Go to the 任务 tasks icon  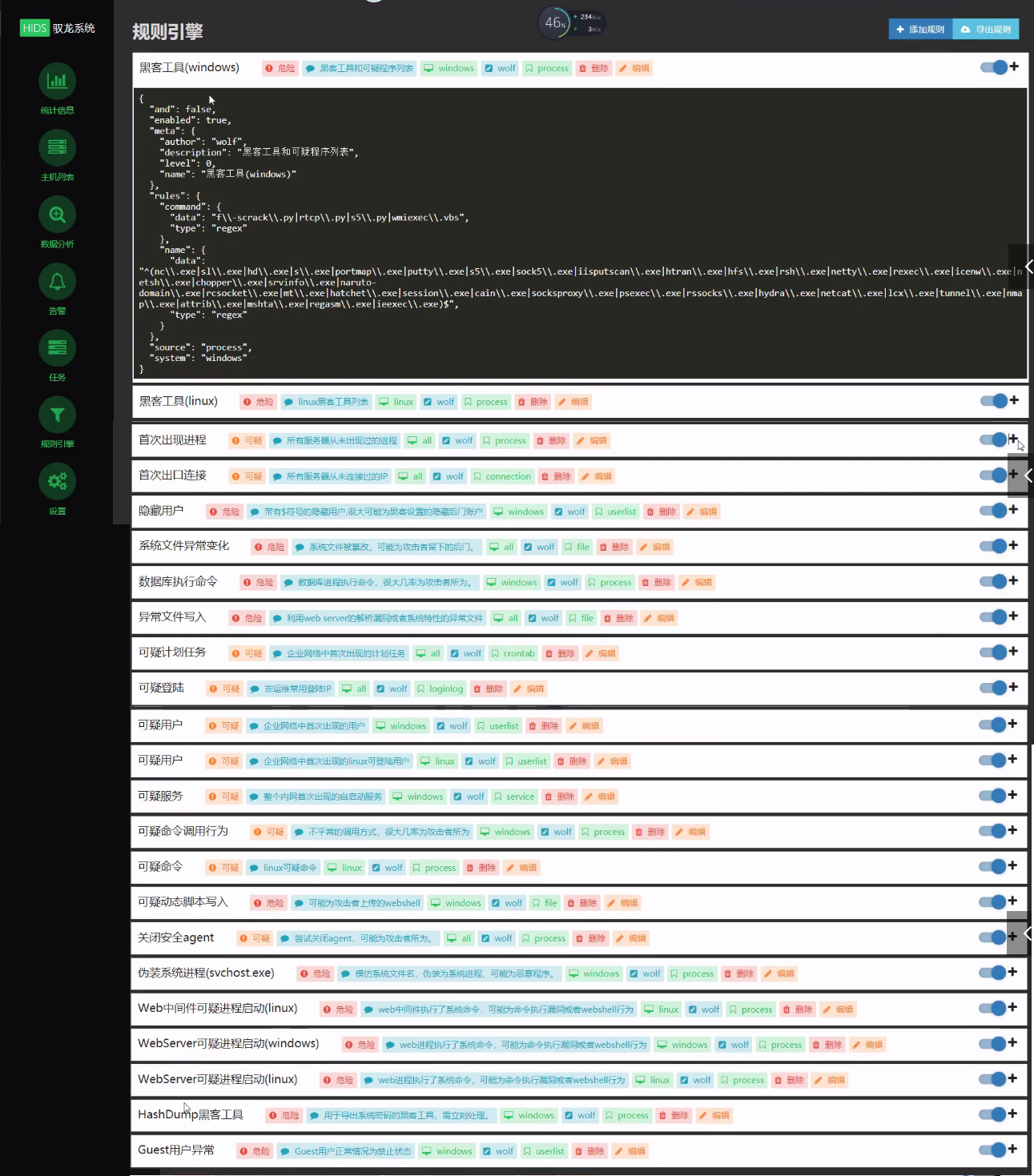(x=57, y=348)
